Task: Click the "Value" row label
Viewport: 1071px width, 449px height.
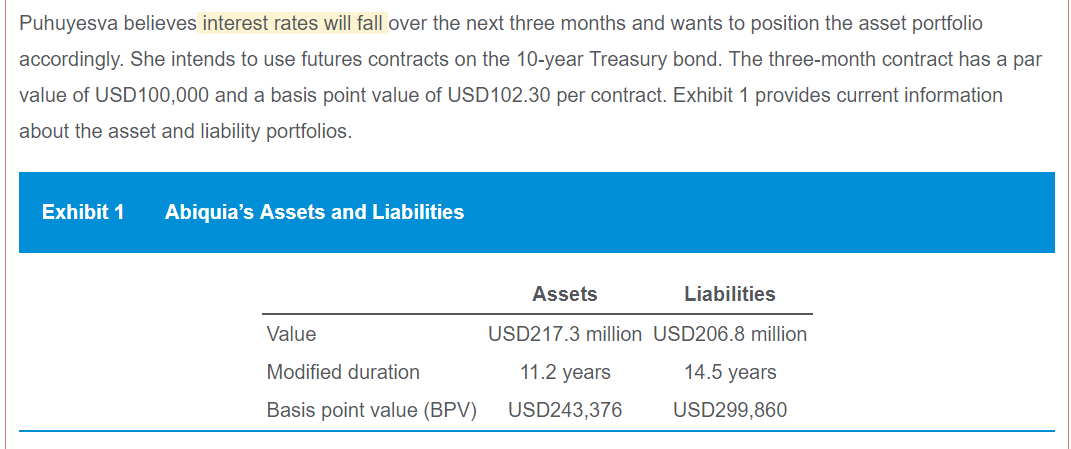Action: 291,334
